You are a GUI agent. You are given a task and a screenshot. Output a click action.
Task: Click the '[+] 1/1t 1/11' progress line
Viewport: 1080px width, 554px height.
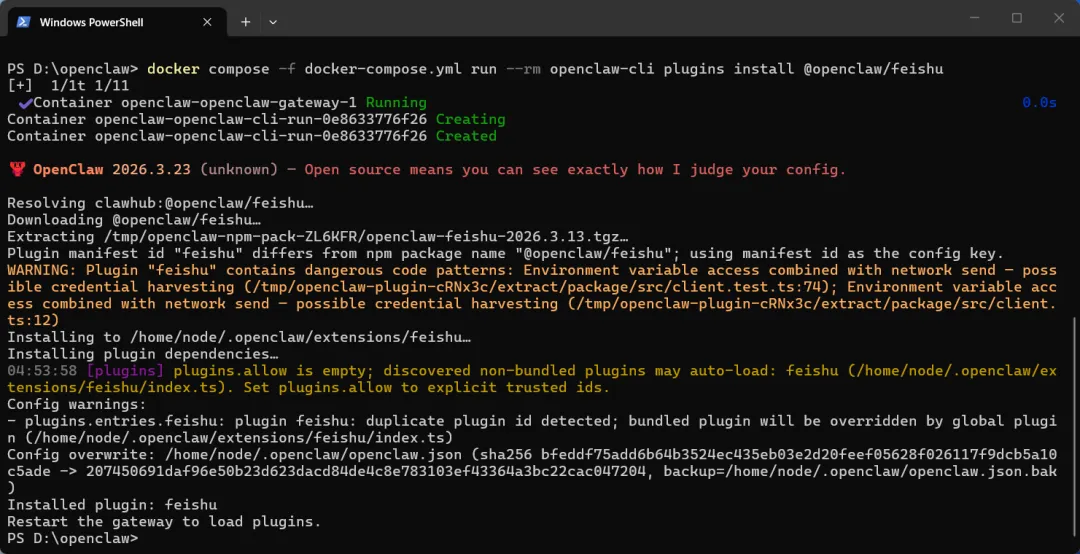click(68, 86)
